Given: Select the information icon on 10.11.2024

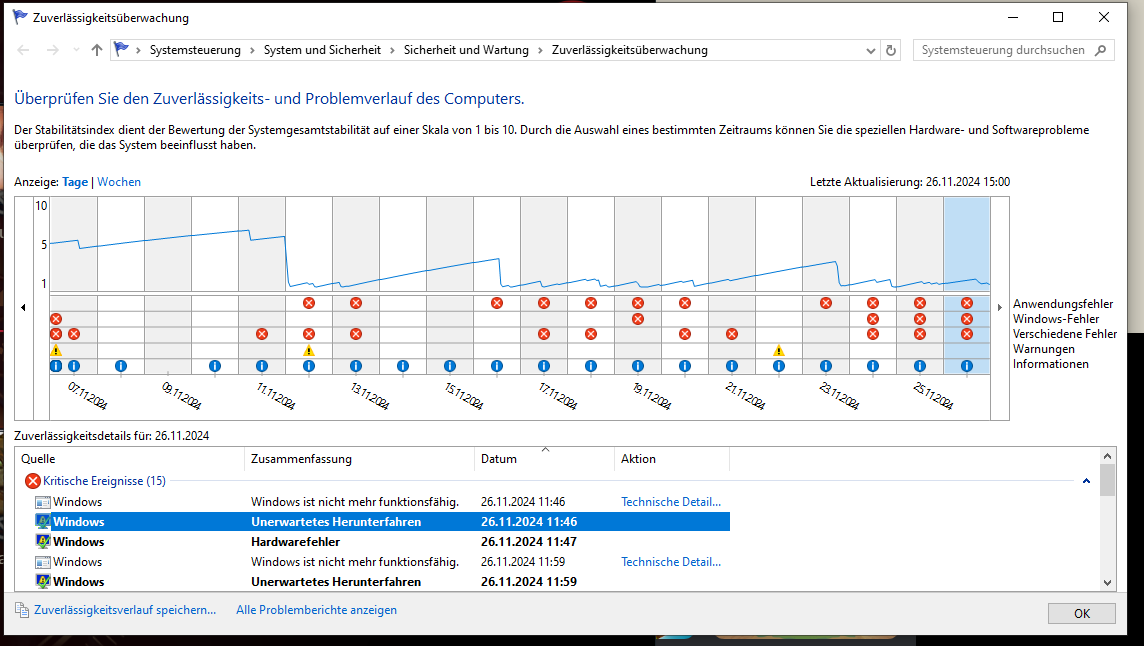Looking at the screenshot, I should point(214,366).
